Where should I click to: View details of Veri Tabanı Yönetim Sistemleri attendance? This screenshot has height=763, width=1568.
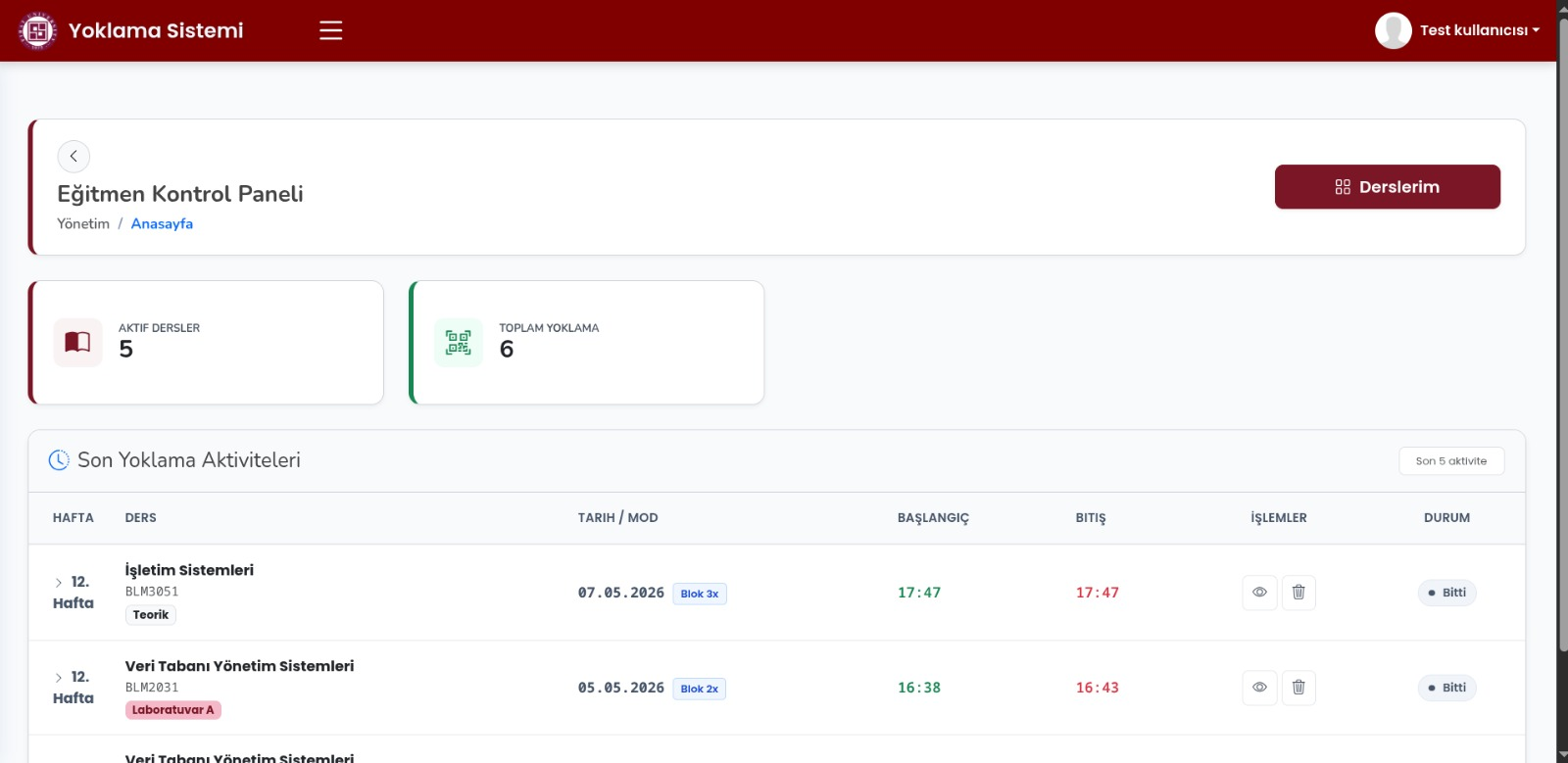point(1259,688)
